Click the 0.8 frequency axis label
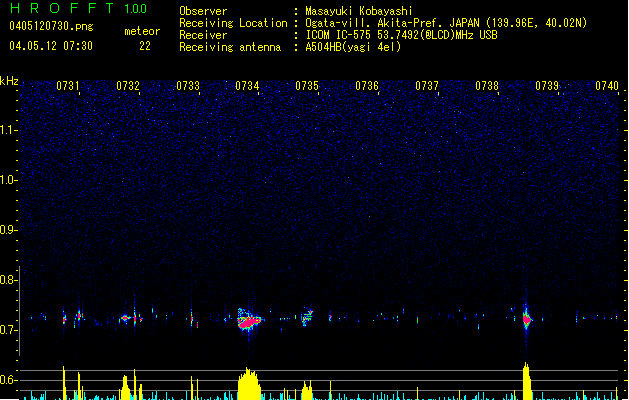 tap(8, 280)
